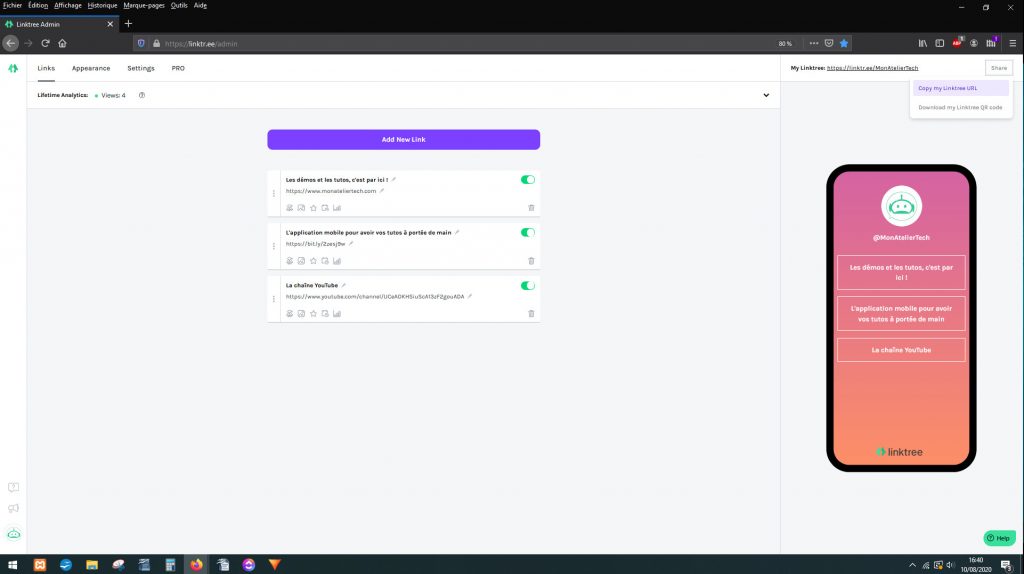Click the robot profile picture in phone preview
The width and height of the screenshot is (1024, 574).
pos(901,206)
